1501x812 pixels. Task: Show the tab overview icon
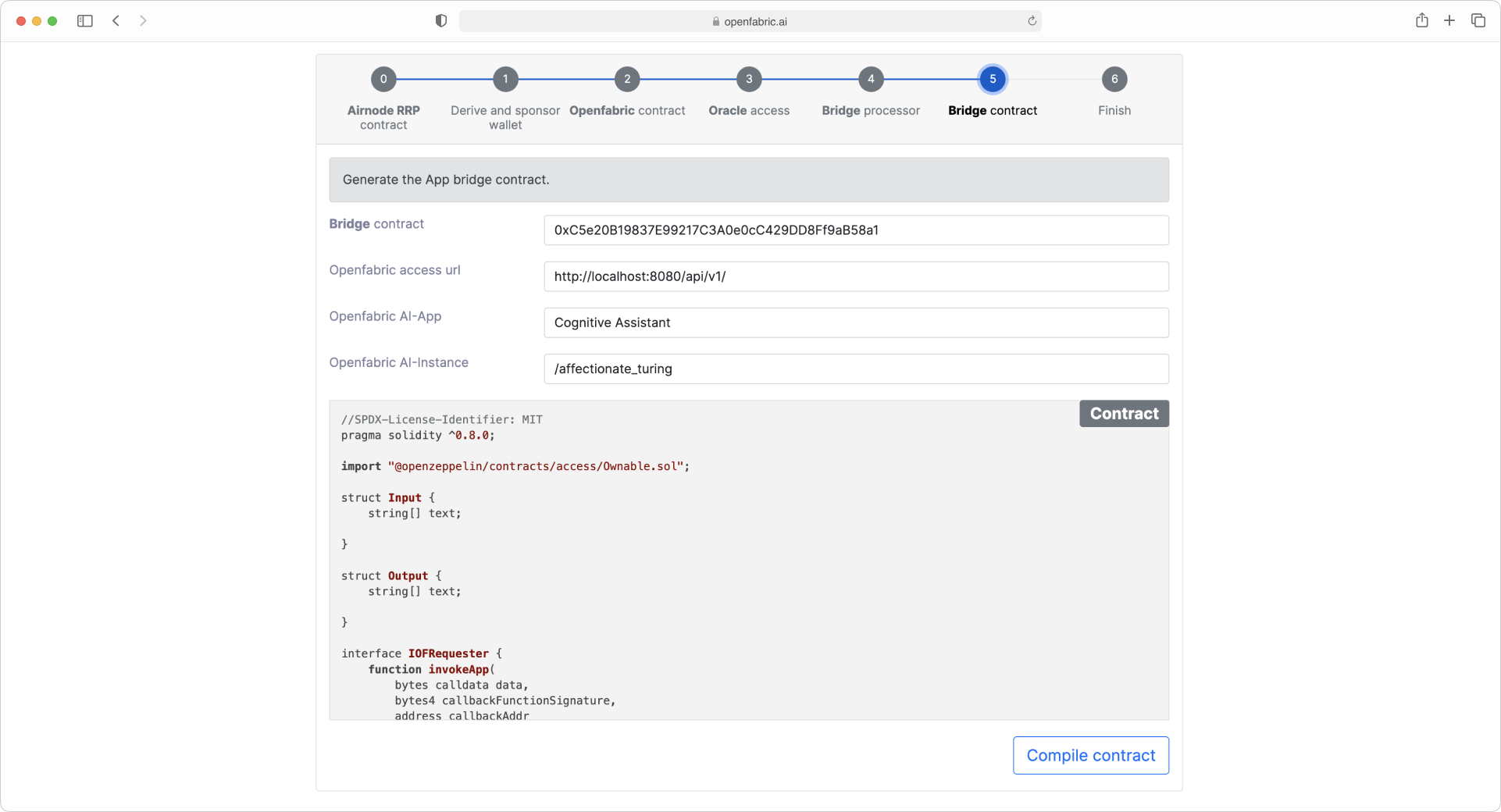pos(1478,21)
